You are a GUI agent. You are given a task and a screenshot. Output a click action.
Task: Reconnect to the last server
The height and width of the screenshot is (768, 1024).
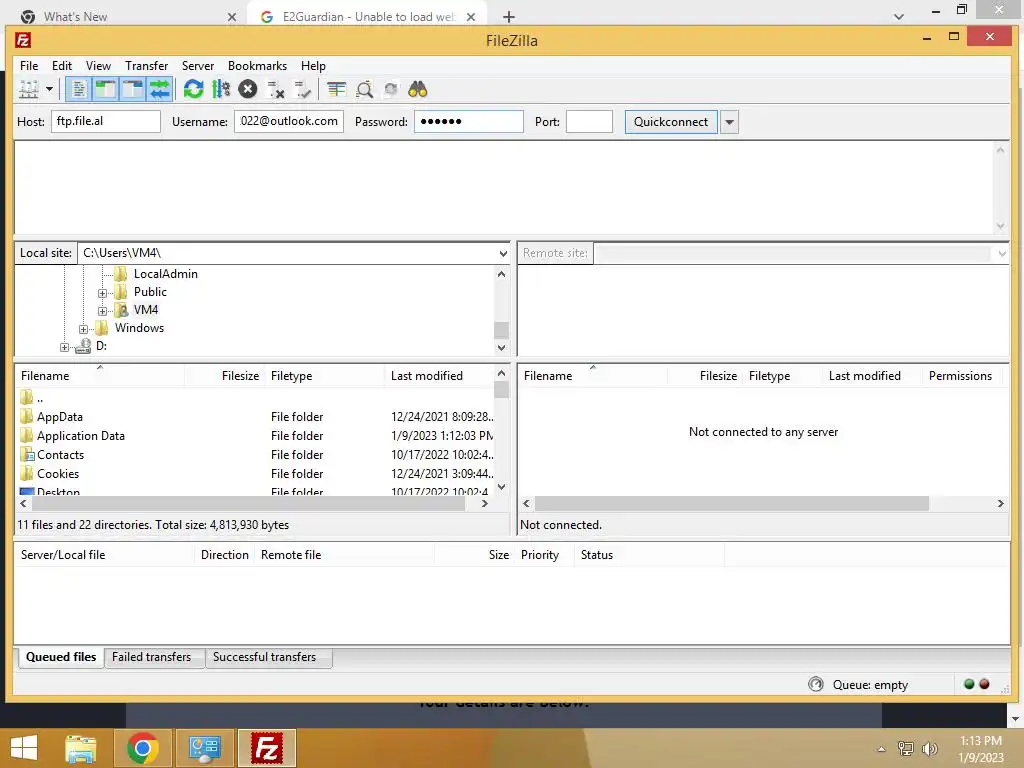[302, 89]
